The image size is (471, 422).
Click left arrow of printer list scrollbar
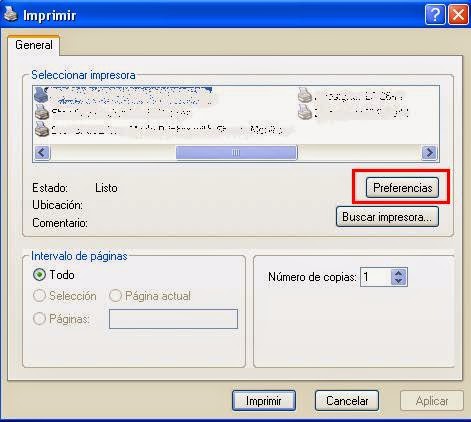(42, 153)
